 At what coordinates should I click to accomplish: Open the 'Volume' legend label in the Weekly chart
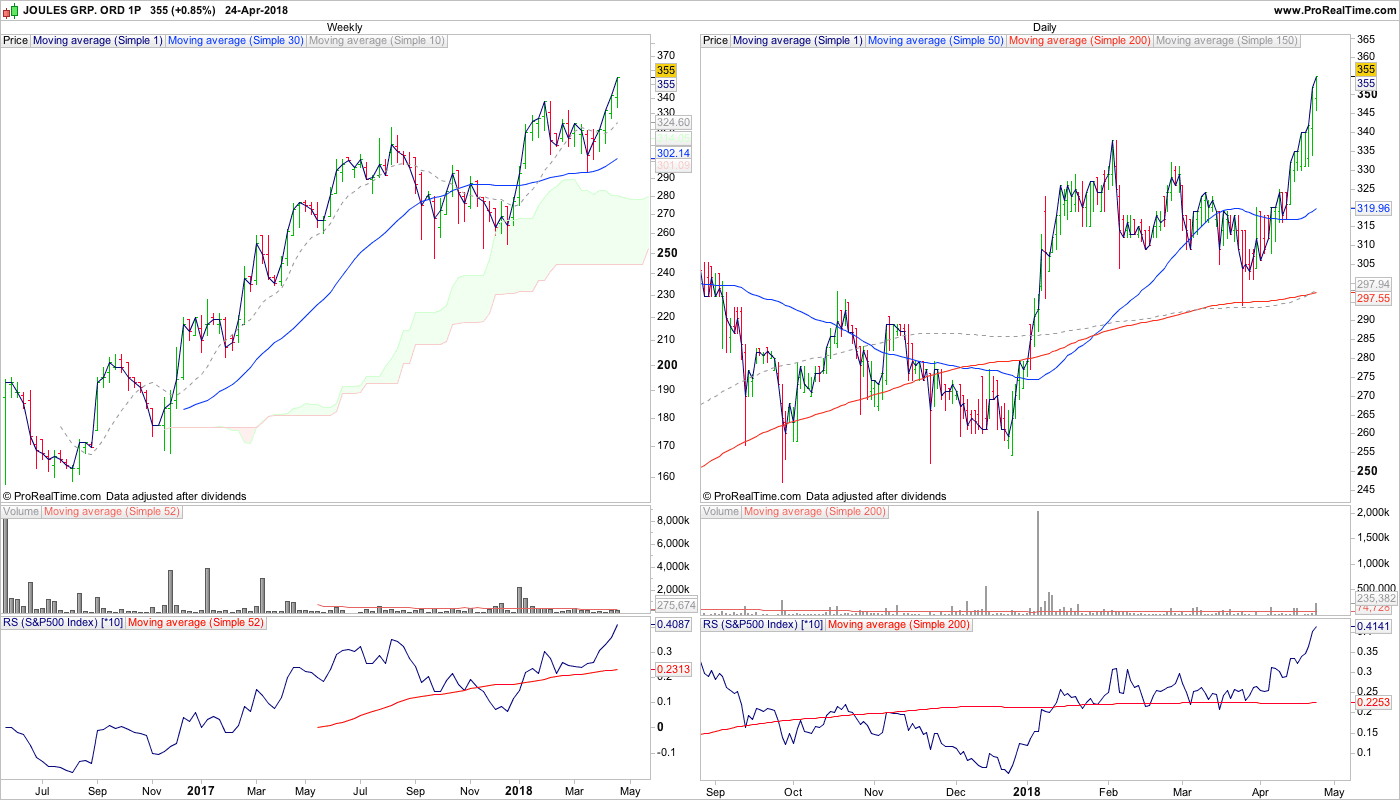click(21, 512)
